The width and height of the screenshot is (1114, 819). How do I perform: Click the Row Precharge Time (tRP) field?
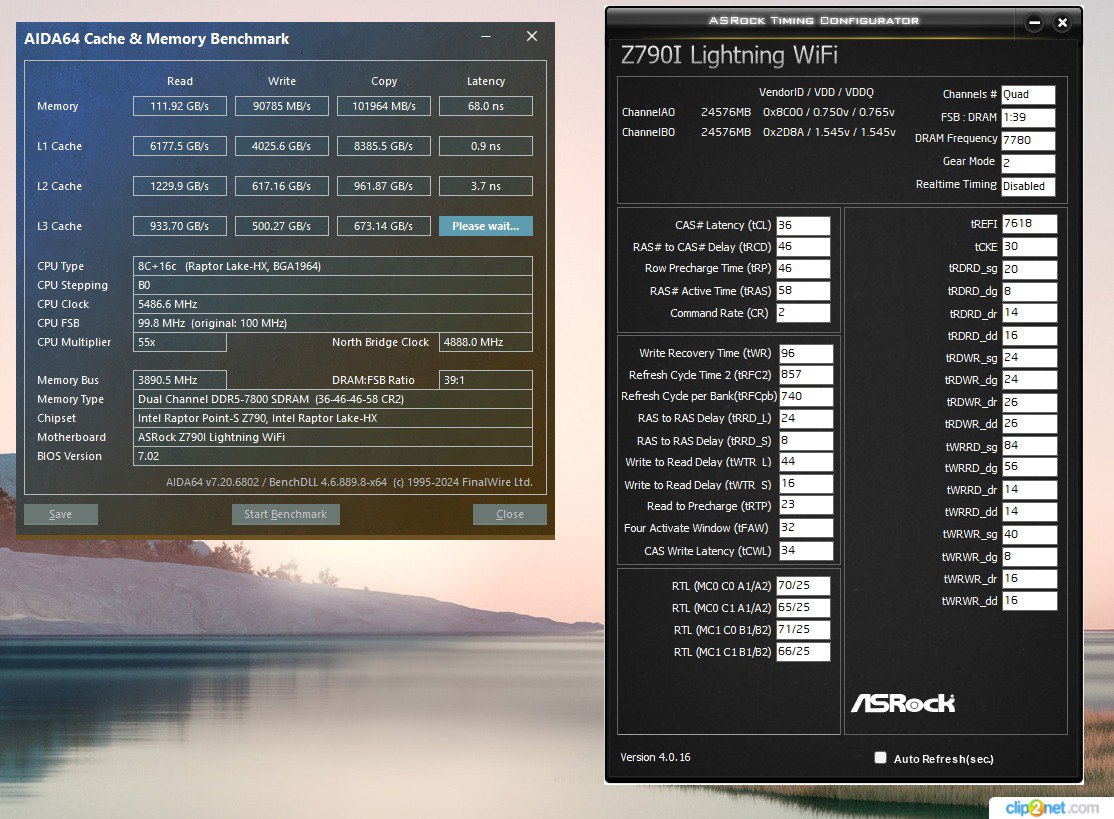[803, 269]
